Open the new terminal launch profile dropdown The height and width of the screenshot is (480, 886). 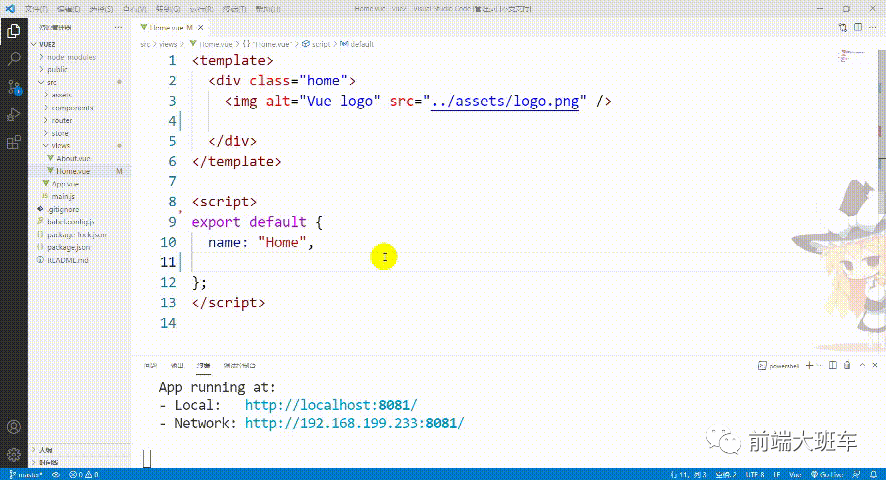point(819,365)
